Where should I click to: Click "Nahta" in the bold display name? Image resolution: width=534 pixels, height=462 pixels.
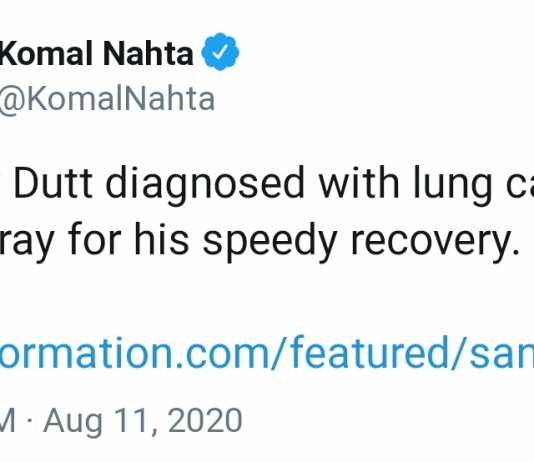(x=148, y=53)
